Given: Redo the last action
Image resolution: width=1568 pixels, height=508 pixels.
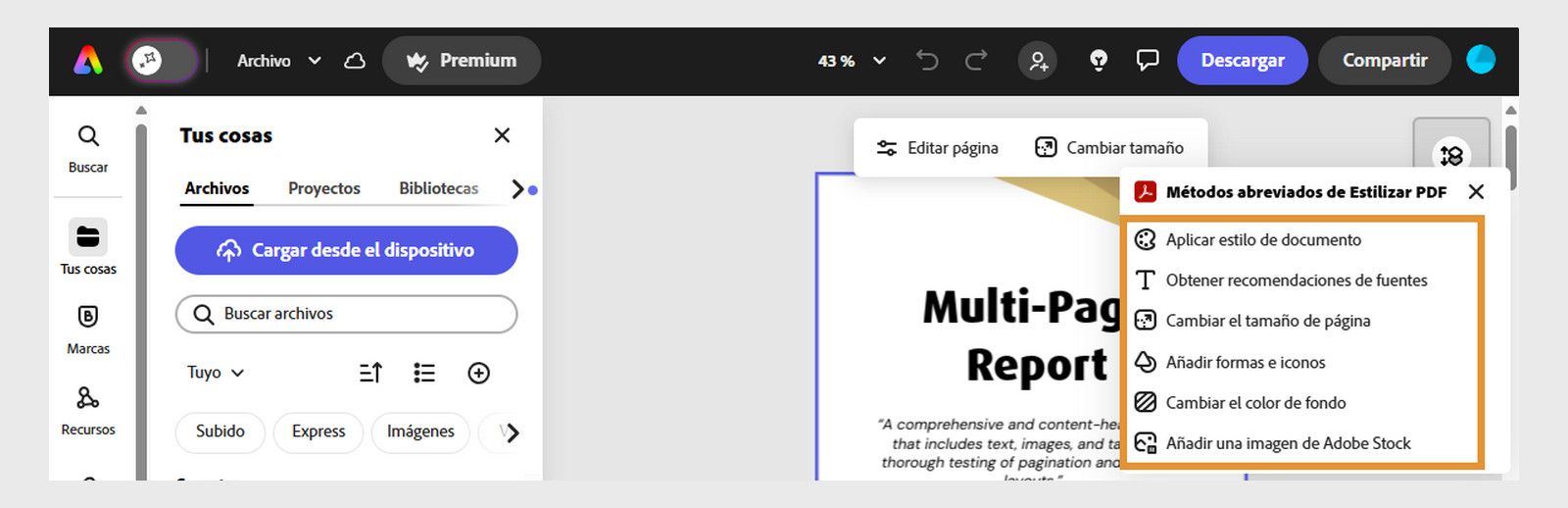Looking at the screenshot, I should 976,61.
